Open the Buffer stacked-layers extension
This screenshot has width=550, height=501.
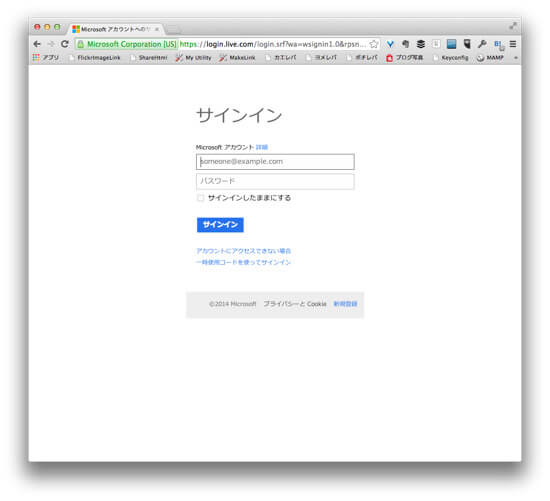click(421, 44)
